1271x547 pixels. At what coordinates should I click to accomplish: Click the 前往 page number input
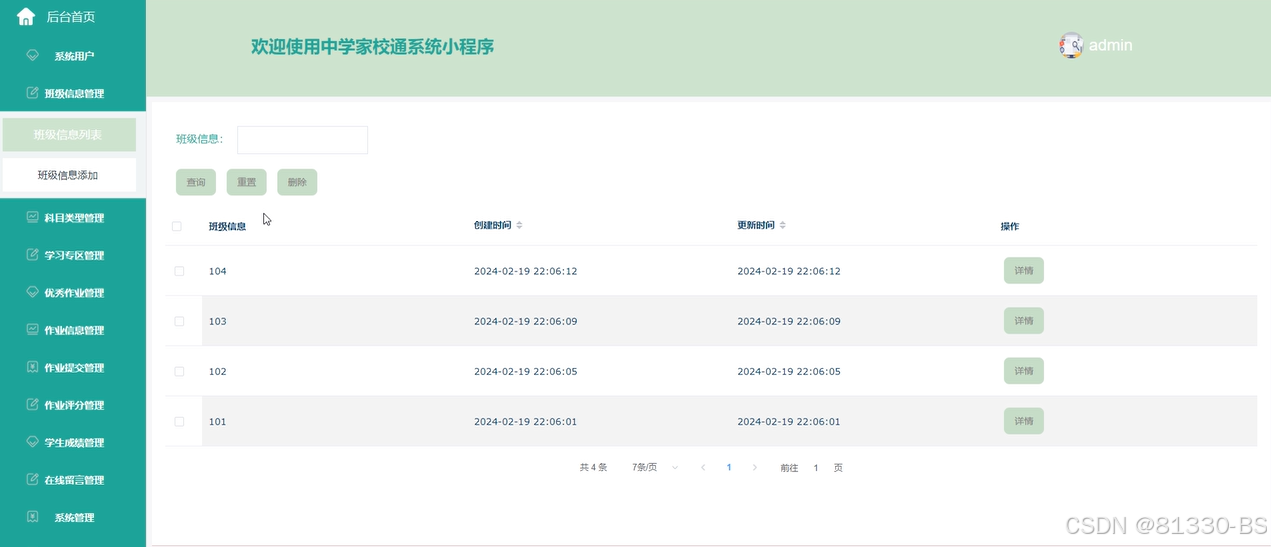click(x=816, y=468)
